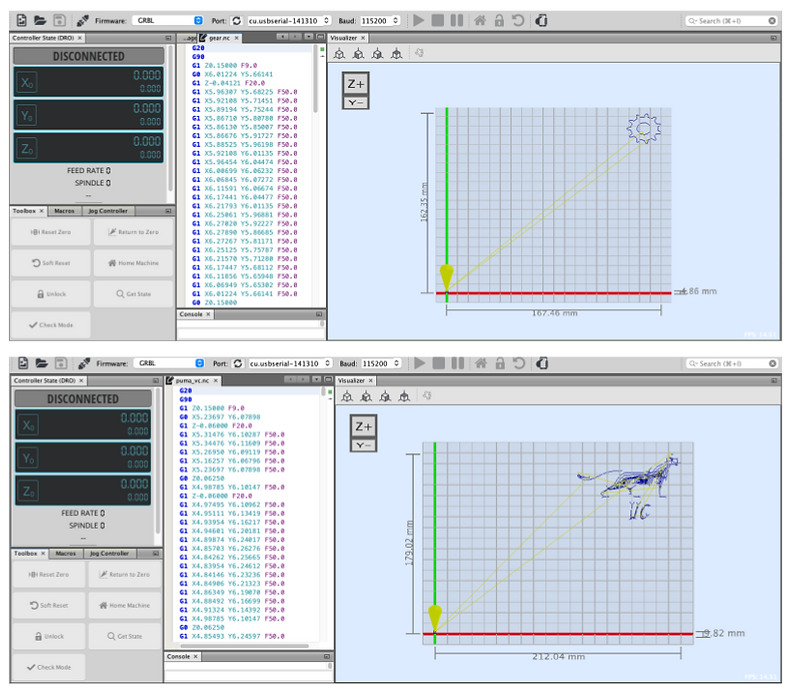Click the Y- view cube face in the top Visualizer
Screen dimensions: 790x691
pos(356,103)
